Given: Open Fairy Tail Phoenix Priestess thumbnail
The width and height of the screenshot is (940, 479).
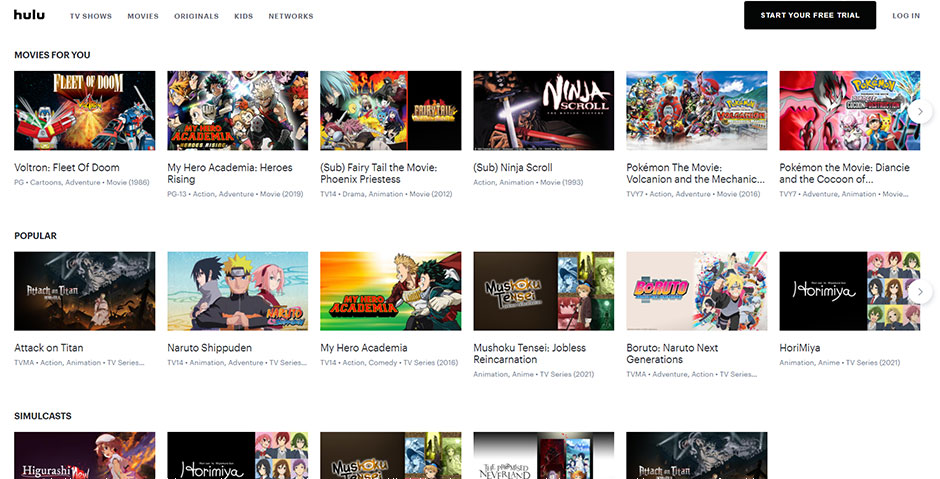Looking at the screenshot, I should click(x=391, y=110).
